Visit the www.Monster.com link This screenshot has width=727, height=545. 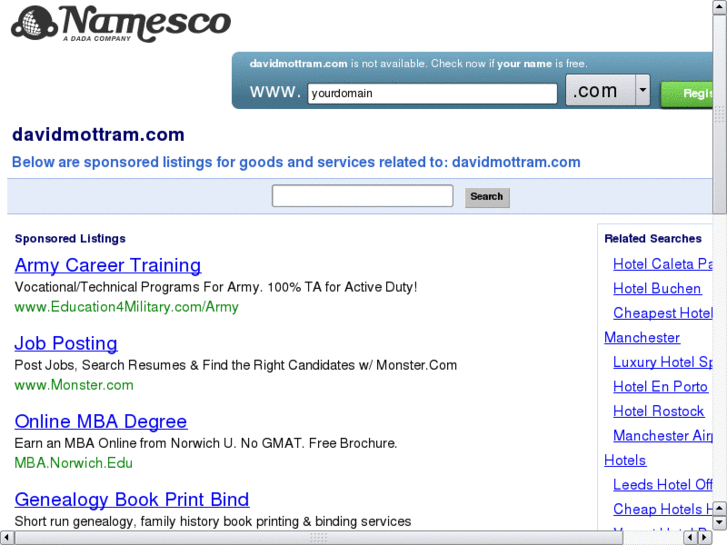click(x=74, y=385)
